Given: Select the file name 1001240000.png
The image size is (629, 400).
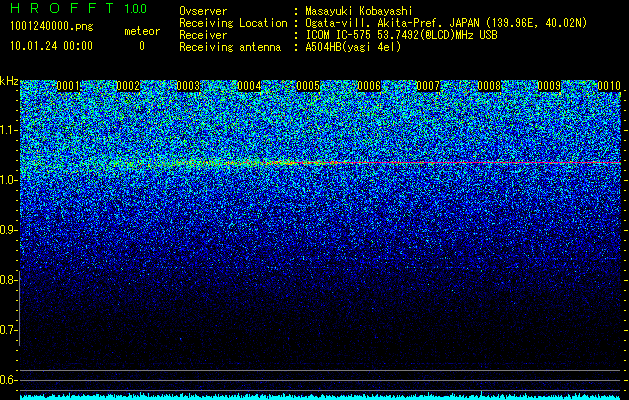Looking at the screenshot, I should pos(52,26).
